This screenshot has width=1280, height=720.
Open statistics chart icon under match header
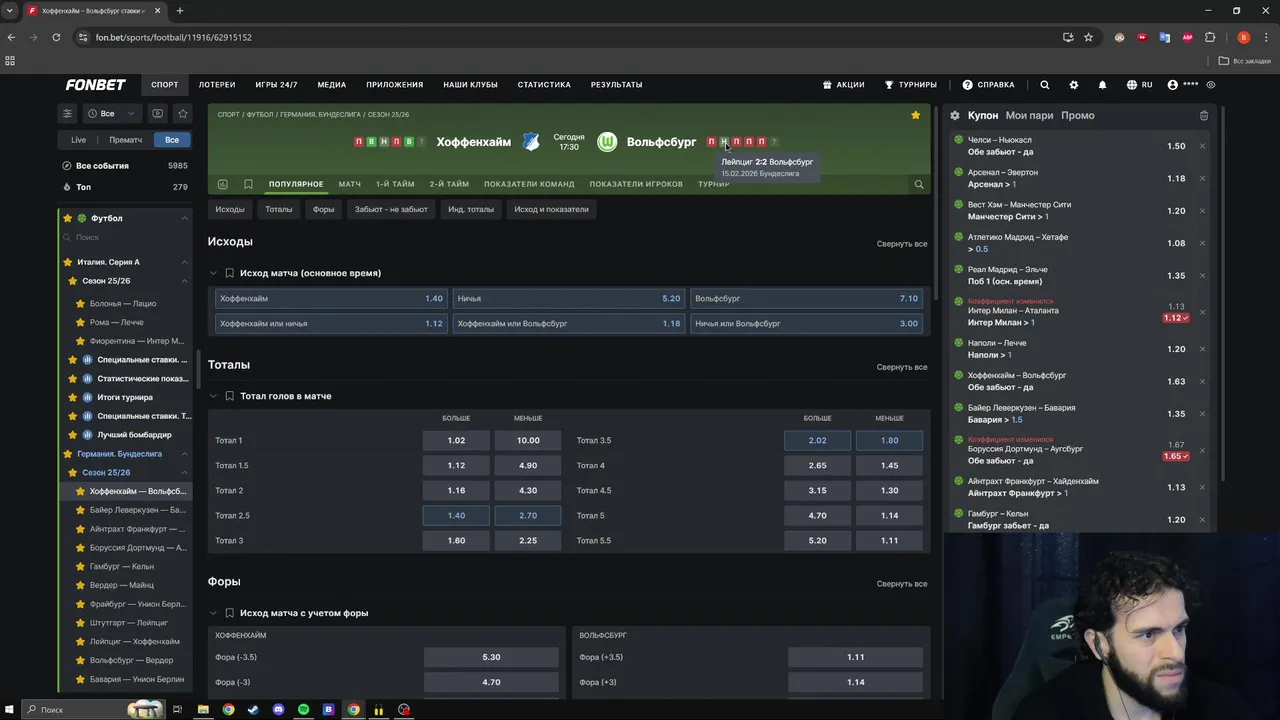pos(222,184)
